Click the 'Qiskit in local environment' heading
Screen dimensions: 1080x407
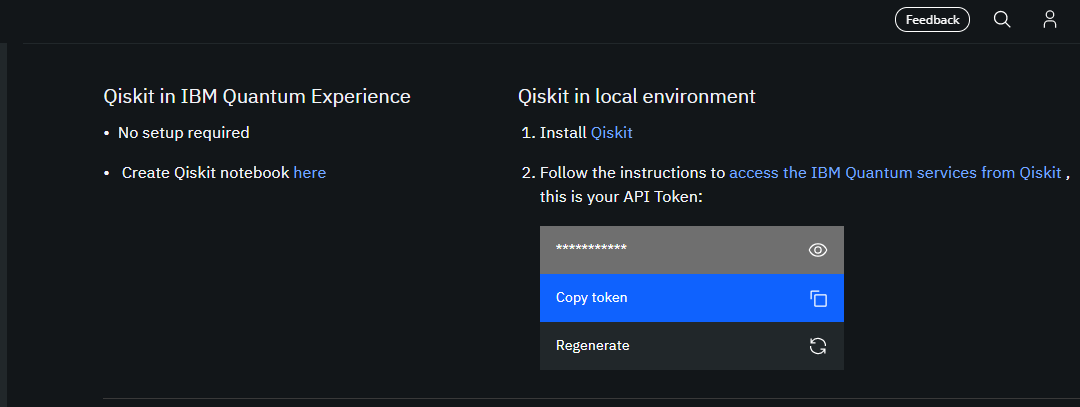tap(636, 97)
